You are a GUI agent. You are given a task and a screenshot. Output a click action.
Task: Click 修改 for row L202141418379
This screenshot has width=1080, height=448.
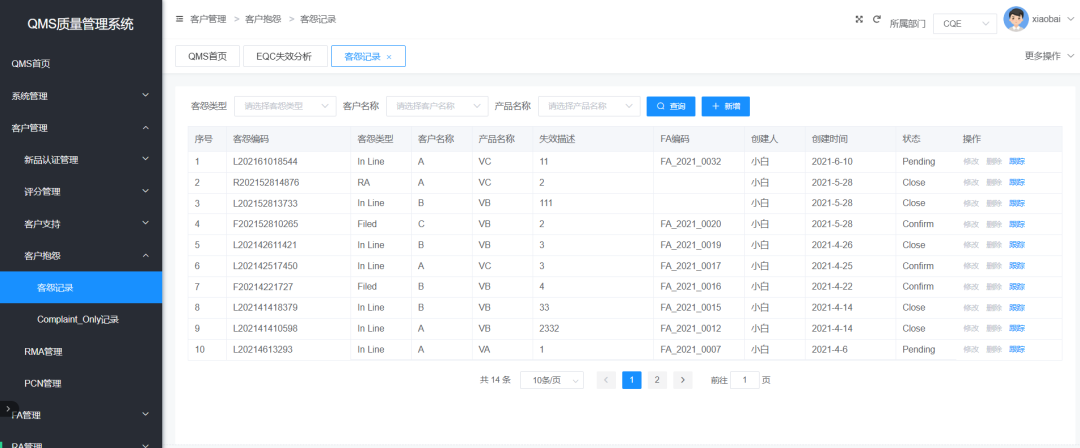971,307
